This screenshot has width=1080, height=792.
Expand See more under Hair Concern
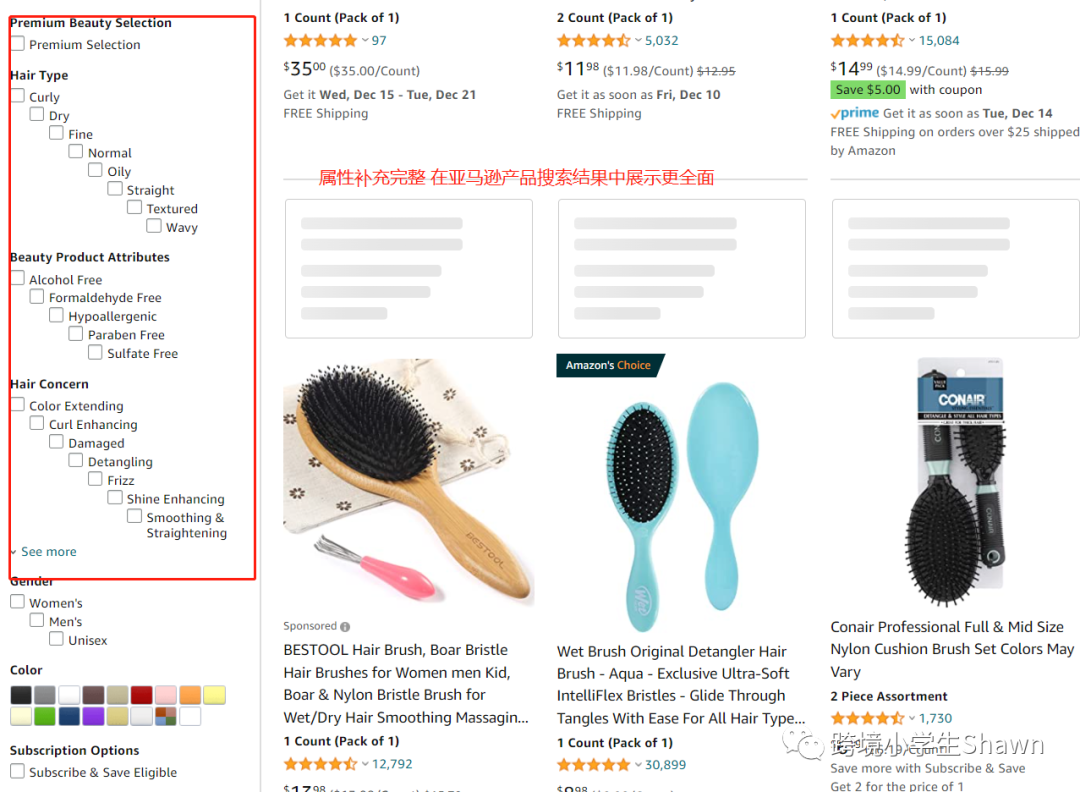(x=48, y=552)
